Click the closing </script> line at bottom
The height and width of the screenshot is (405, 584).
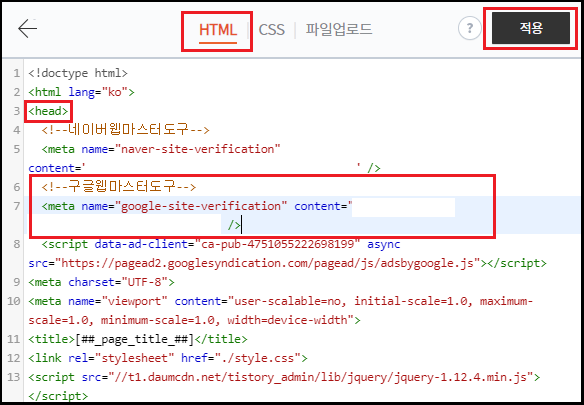click(58, 395)
